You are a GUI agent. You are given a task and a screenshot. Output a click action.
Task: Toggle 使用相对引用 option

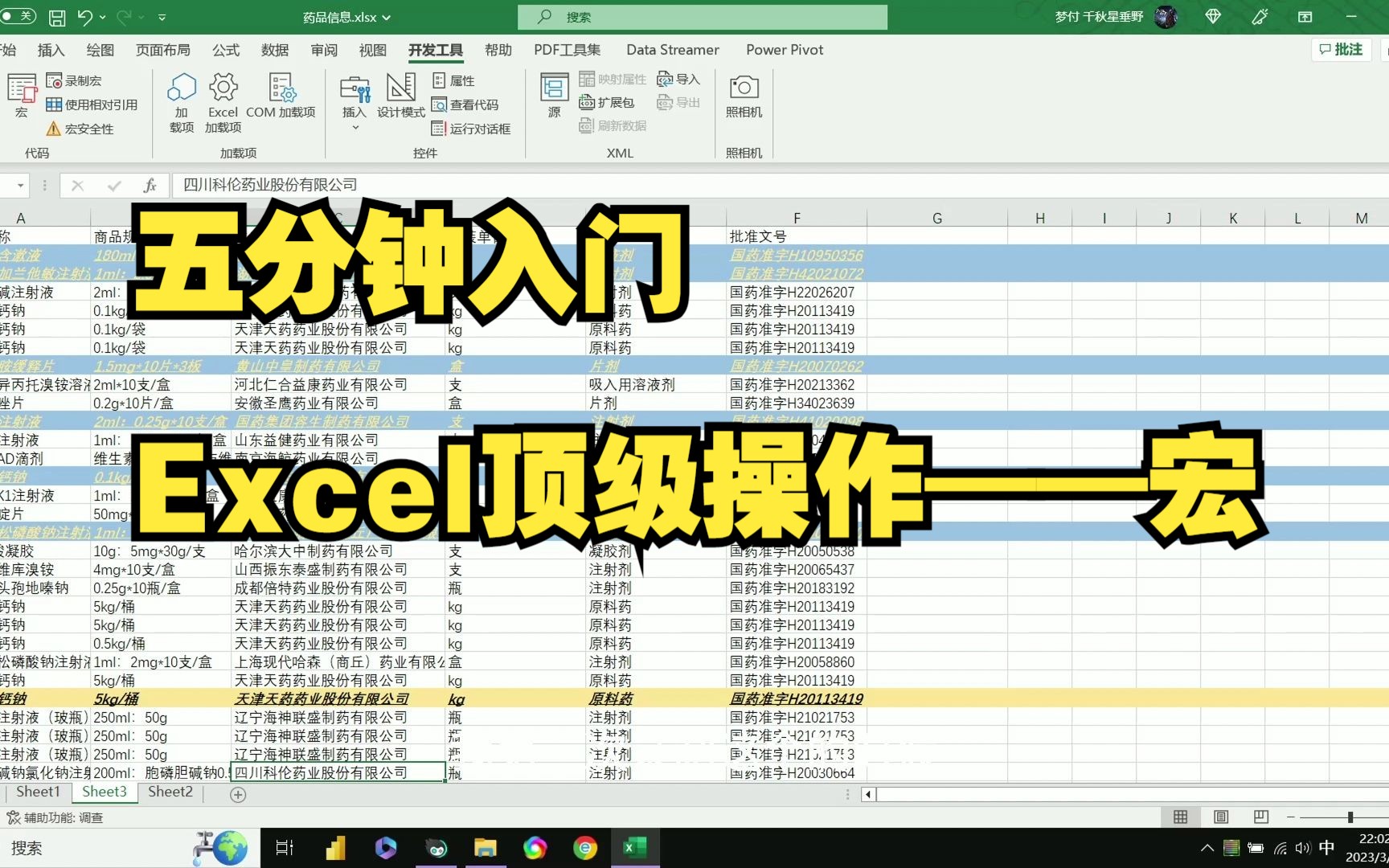pyautogui.click(x=92, y=104)
